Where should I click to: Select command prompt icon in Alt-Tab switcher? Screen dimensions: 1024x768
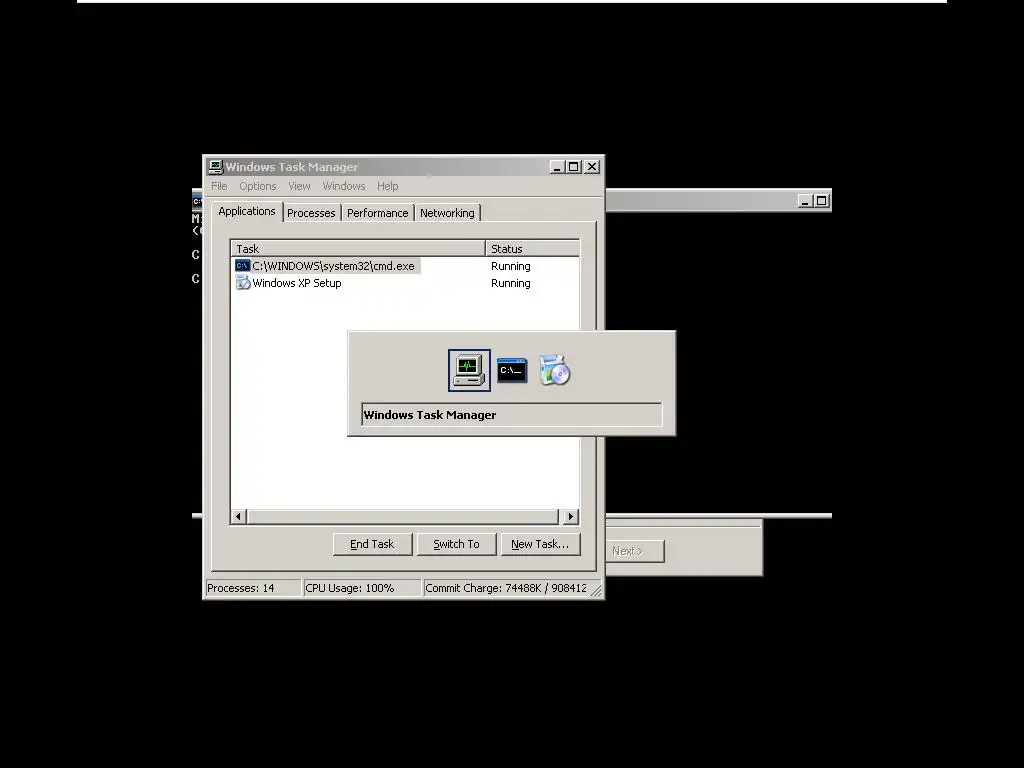[511, 370]
